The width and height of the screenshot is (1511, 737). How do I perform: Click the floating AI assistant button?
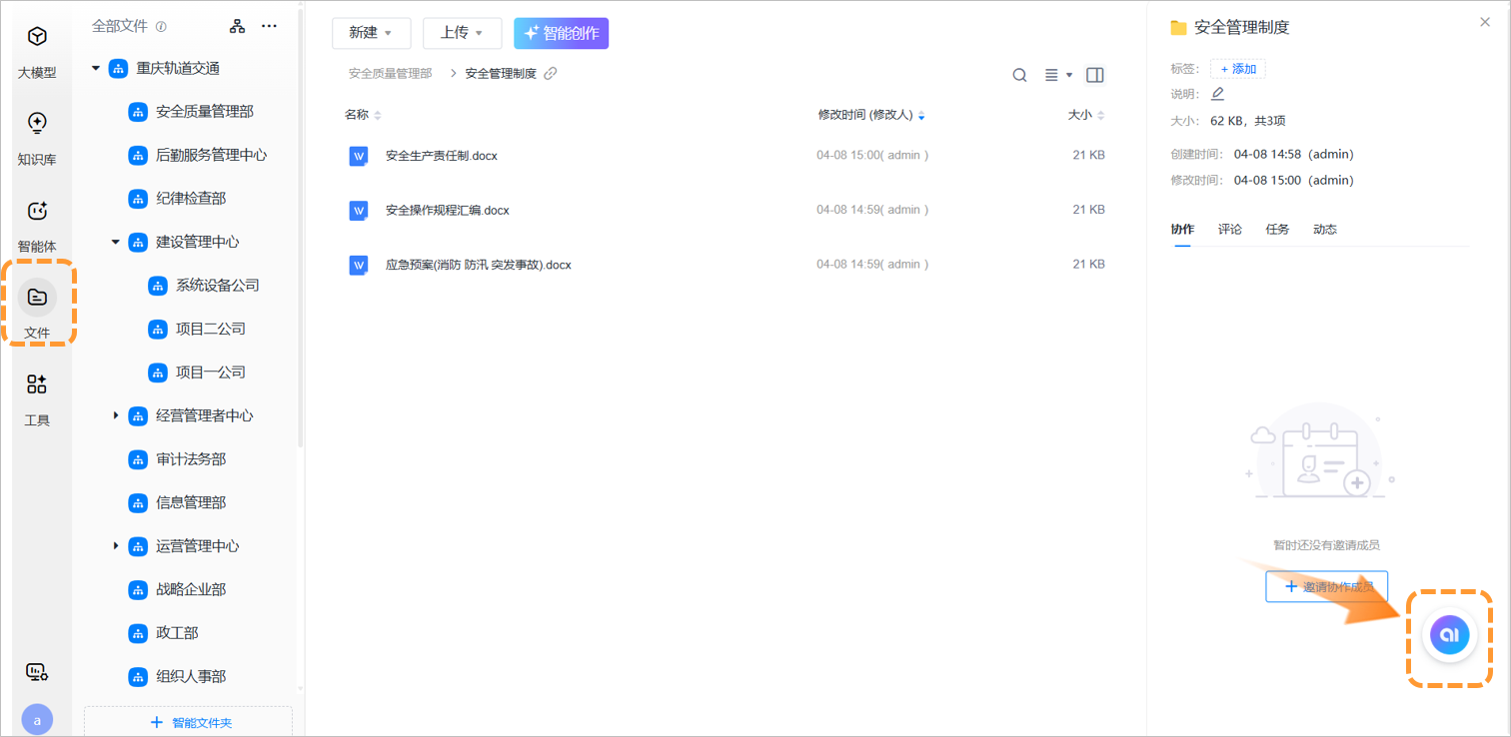point(1449,635)
